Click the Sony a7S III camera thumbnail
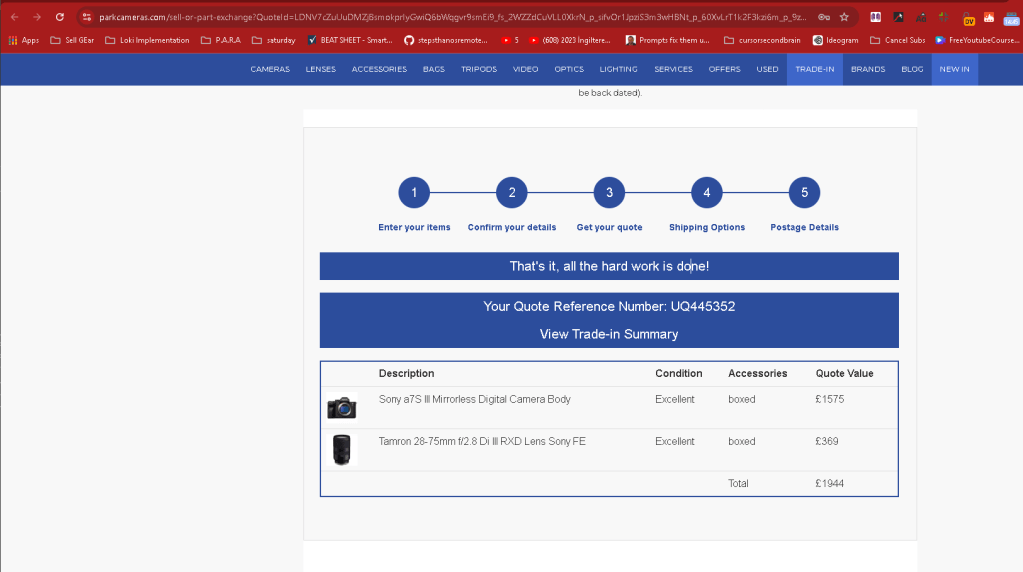The width and height of the screenshot is (1023, 572). 342,408
